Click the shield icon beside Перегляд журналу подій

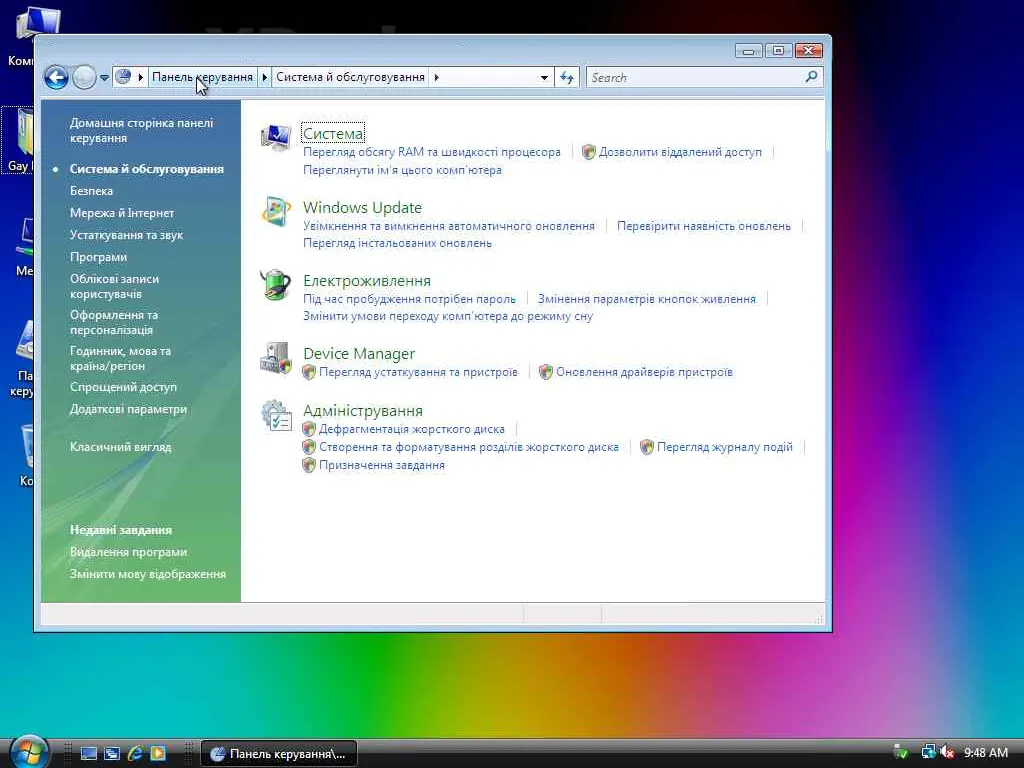coord(647,447)
